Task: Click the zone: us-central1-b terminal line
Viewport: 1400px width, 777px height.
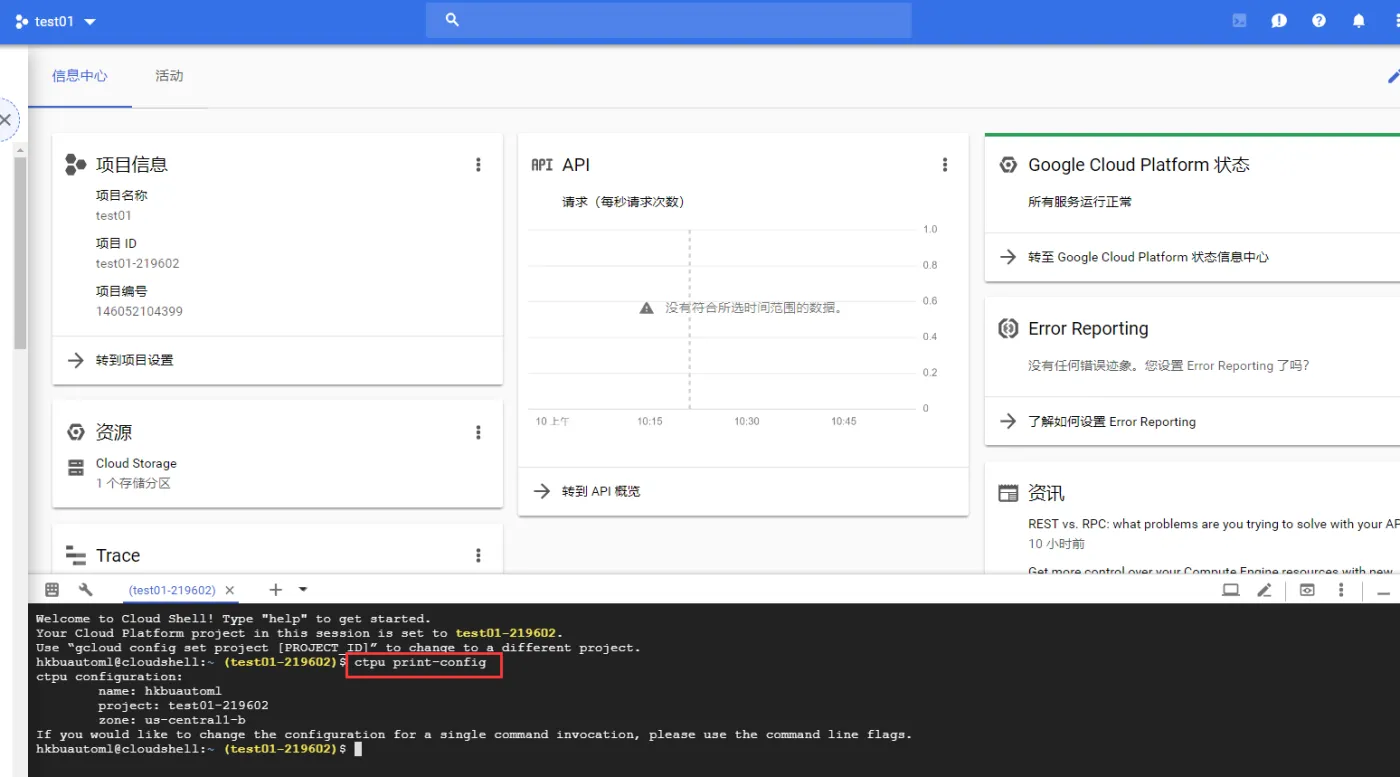Action: click(x=172, y=720)
